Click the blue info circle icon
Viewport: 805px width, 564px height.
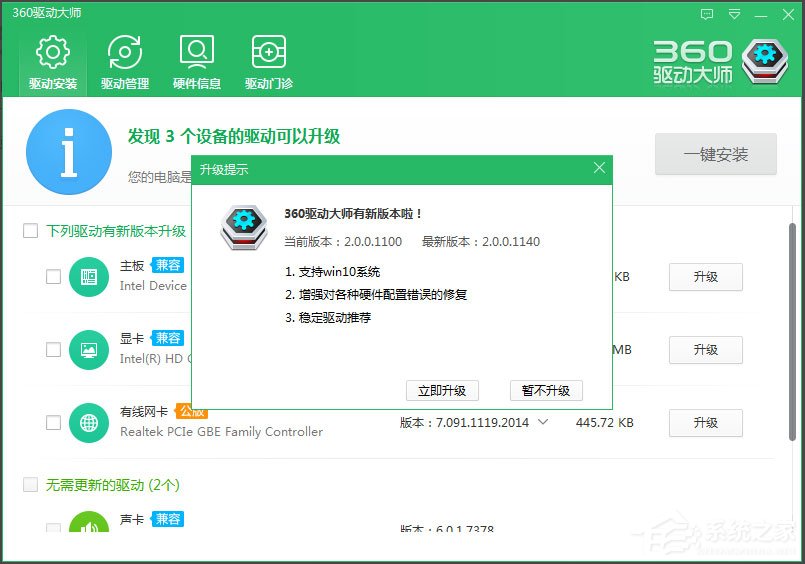click(x=69, y=152)
